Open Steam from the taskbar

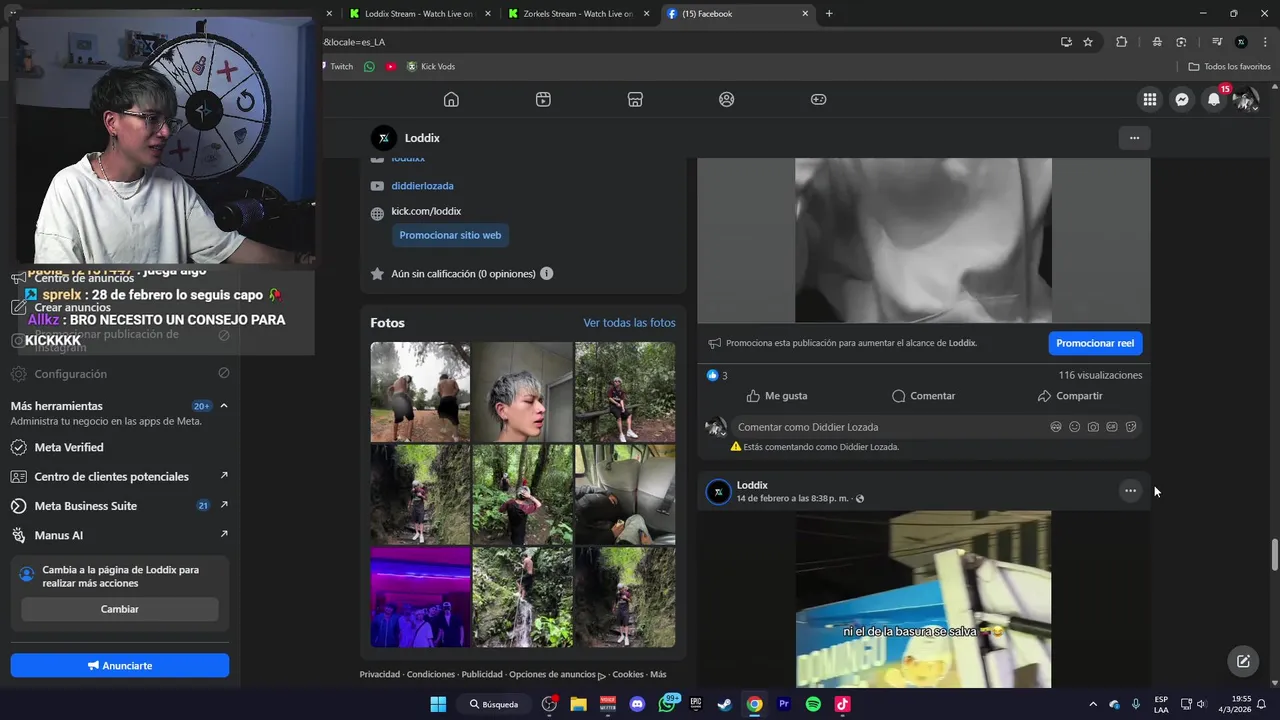[x=725, y=704]
